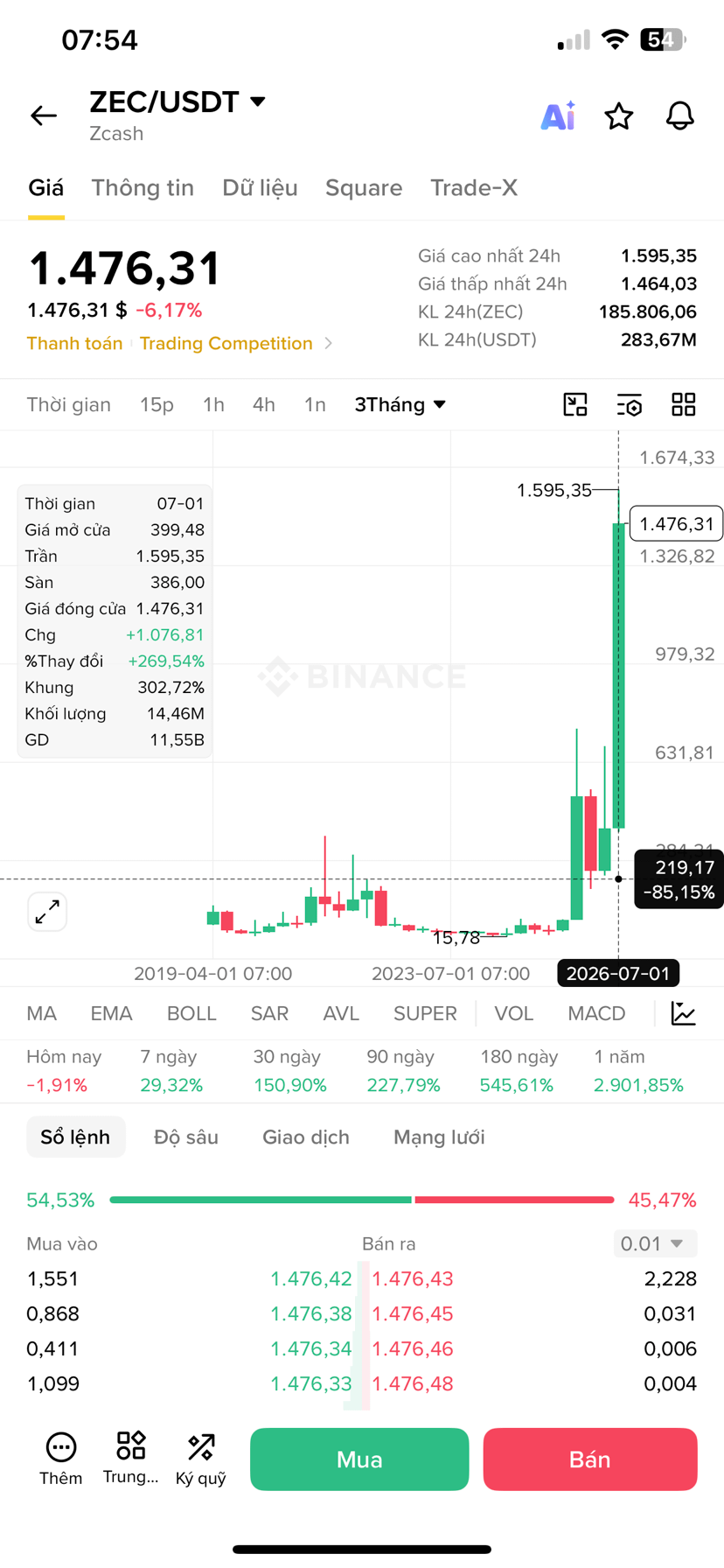The image size is (724, 1568).
Task: Toggle the BOLL indicator
Action: click(191, 1013)
